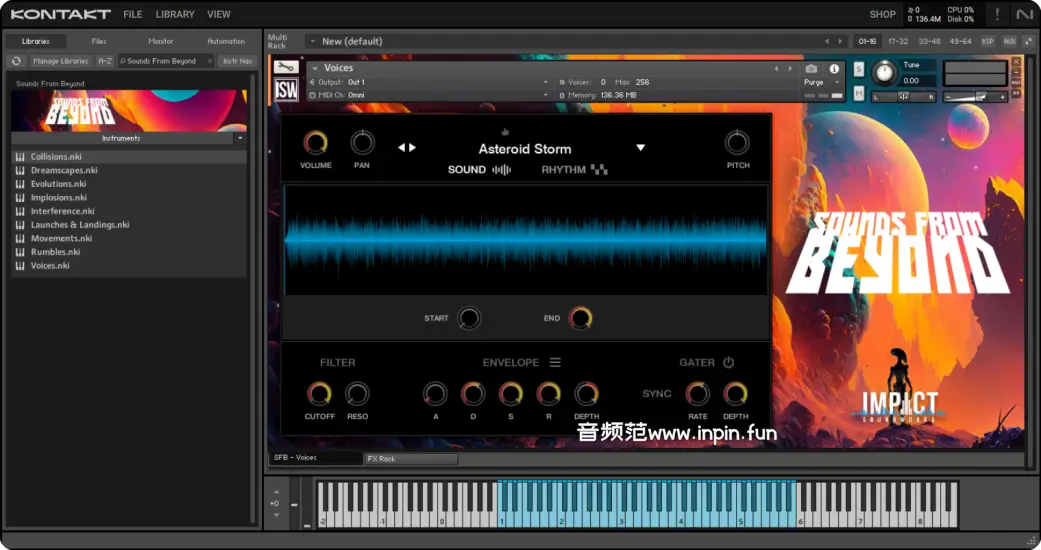The width and height of the screenshot is (1041, 550).
Task: Take a snapshot with the camera icon
Action: (812, 69)
